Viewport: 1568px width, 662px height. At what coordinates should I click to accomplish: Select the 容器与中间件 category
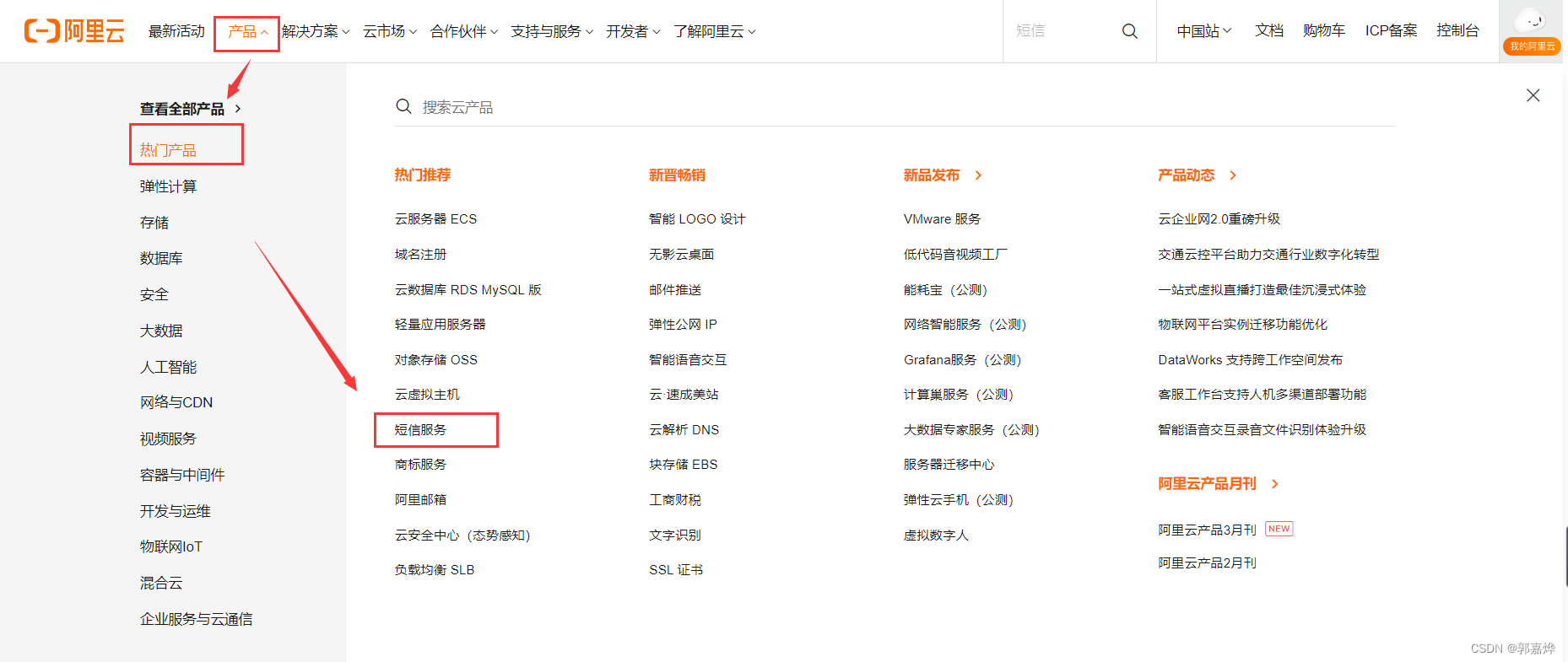tap(182, 475)
